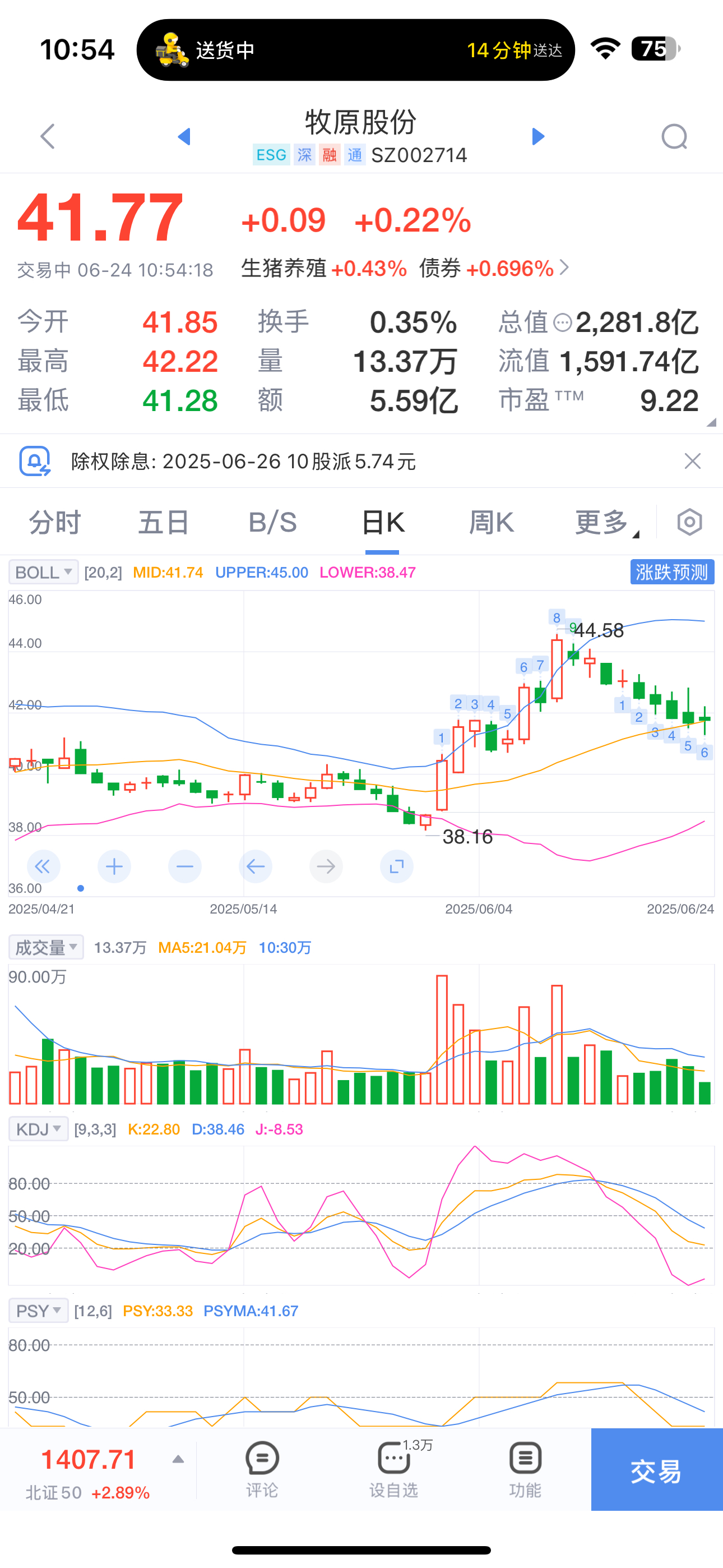Screen dimensions: 723x1568
Task: Jump to earliest with double-left chart button
Action: [x=43, y=866]
